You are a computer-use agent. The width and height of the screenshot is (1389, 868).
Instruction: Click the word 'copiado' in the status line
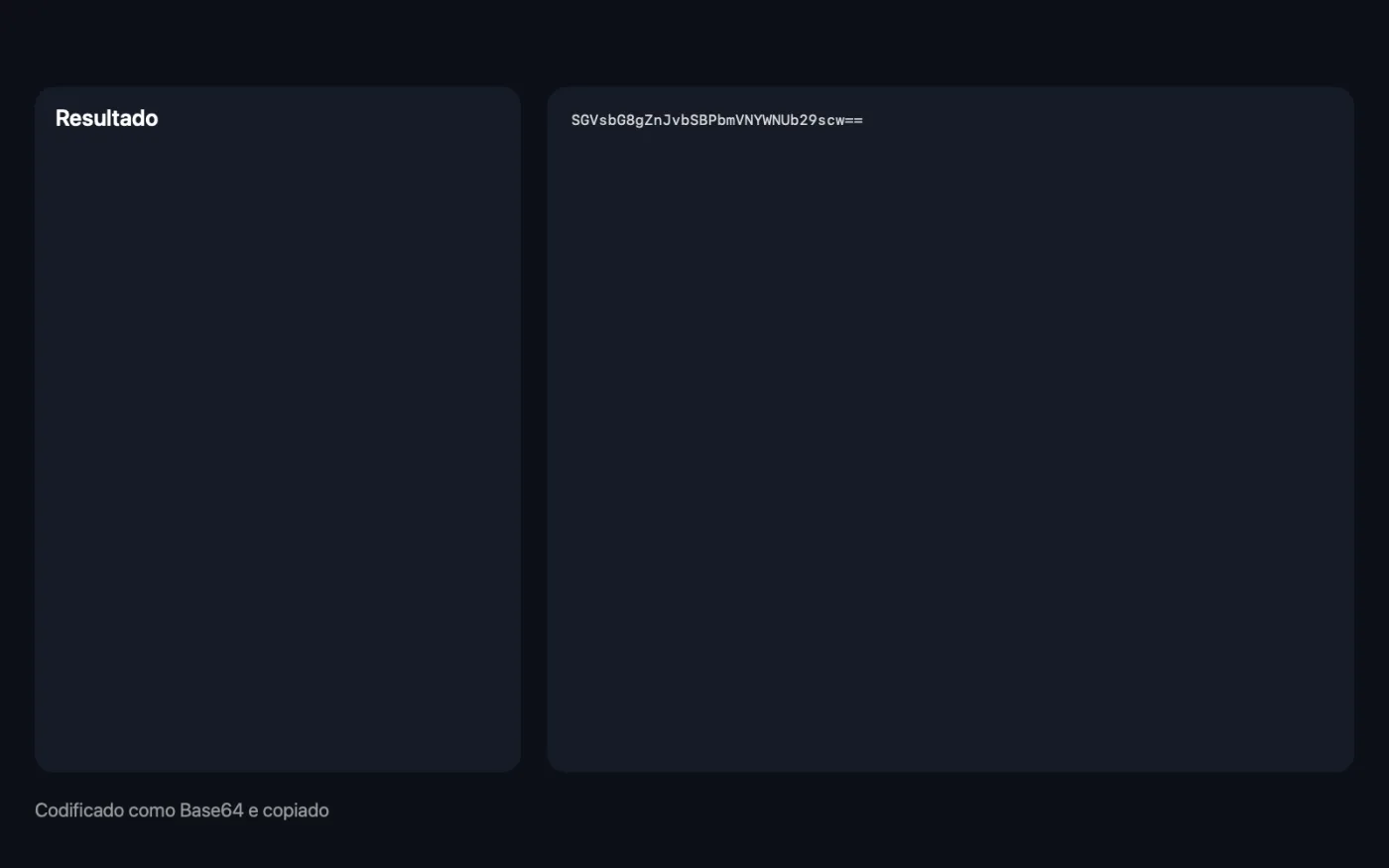point(296,810)
